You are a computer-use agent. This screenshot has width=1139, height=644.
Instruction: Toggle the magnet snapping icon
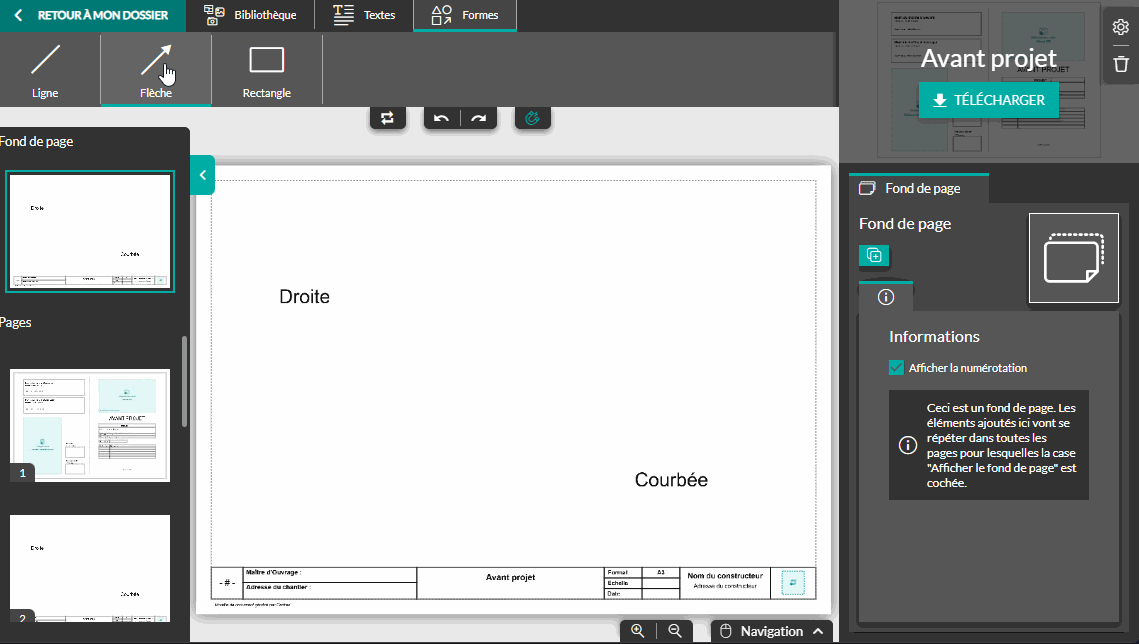(x=533, y=118)
